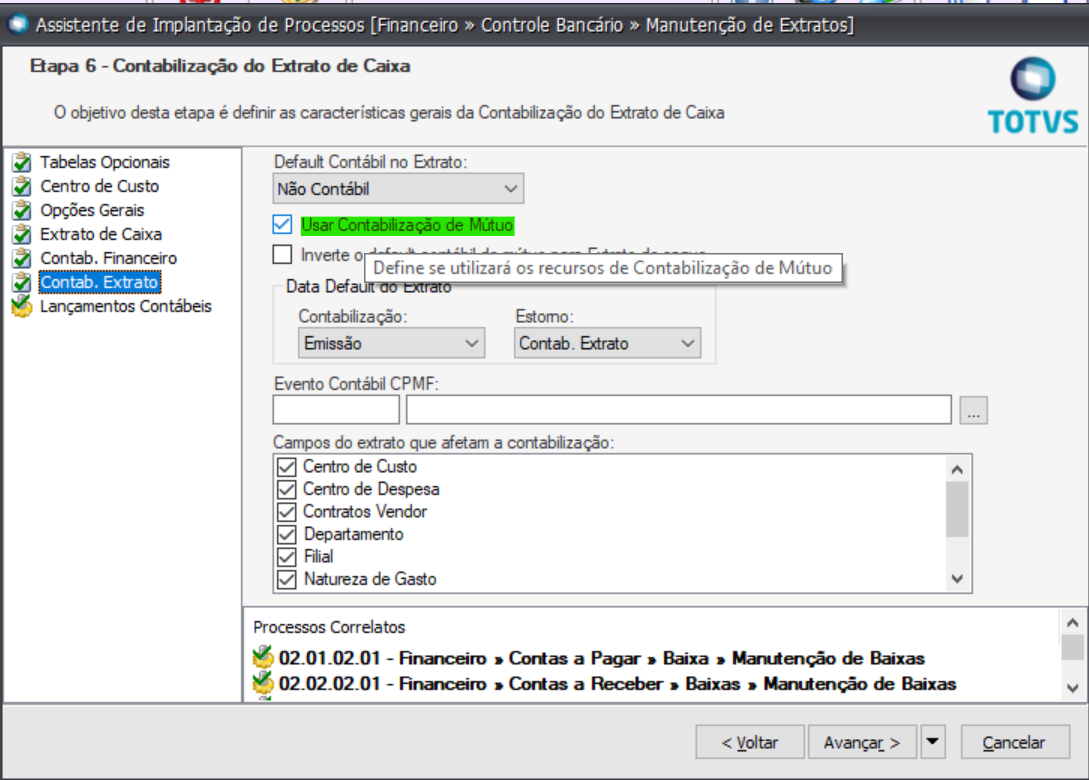Click the Tabelas Opcionais step checkmark icon

point(22,162)
